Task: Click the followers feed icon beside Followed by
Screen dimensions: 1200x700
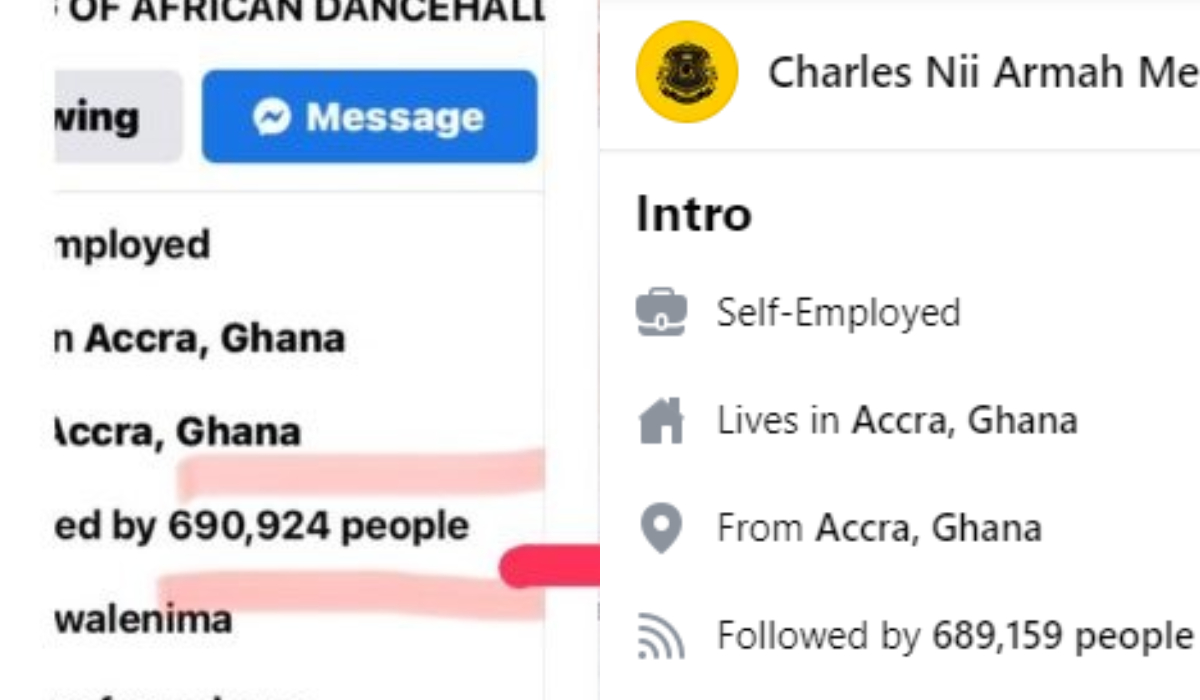Action: (661, 636)
